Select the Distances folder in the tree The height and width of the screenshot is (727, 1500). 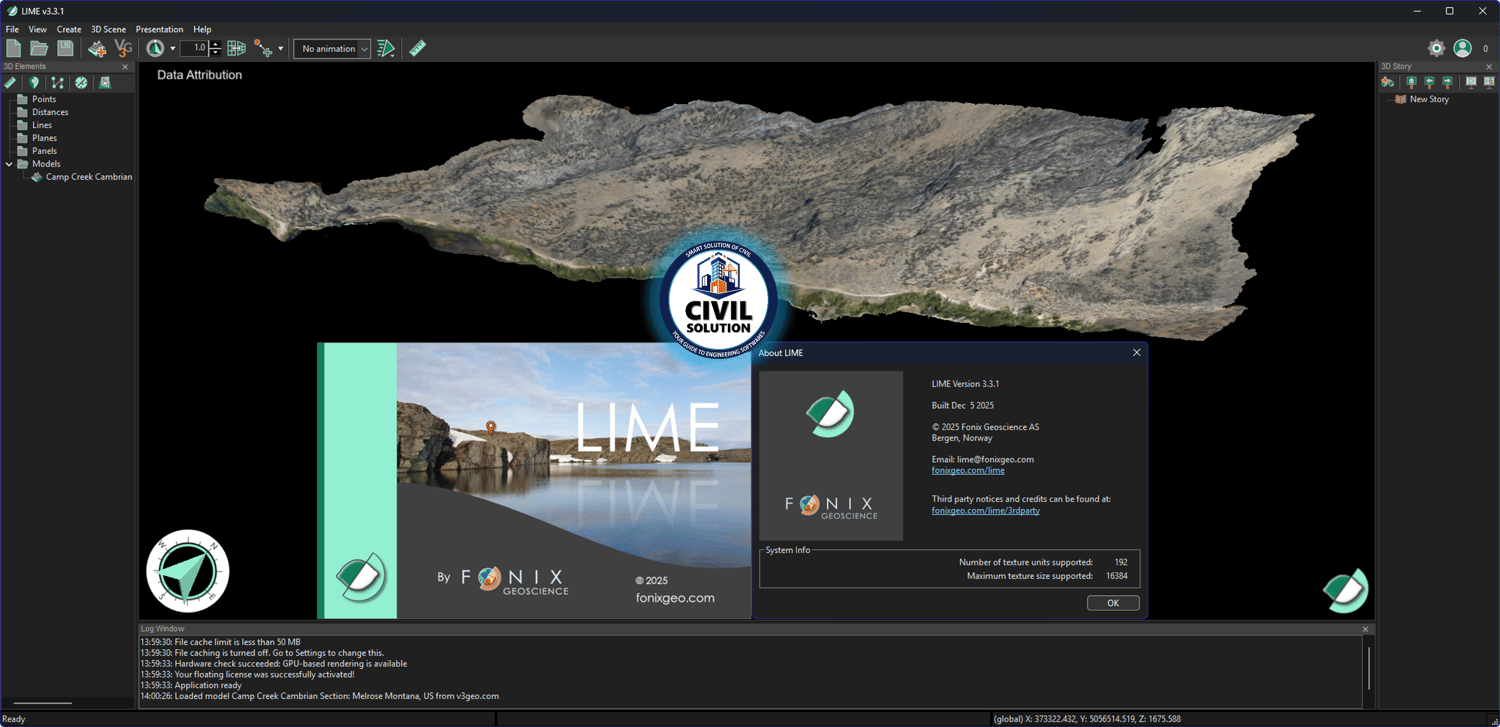click(x=50, y=112)
